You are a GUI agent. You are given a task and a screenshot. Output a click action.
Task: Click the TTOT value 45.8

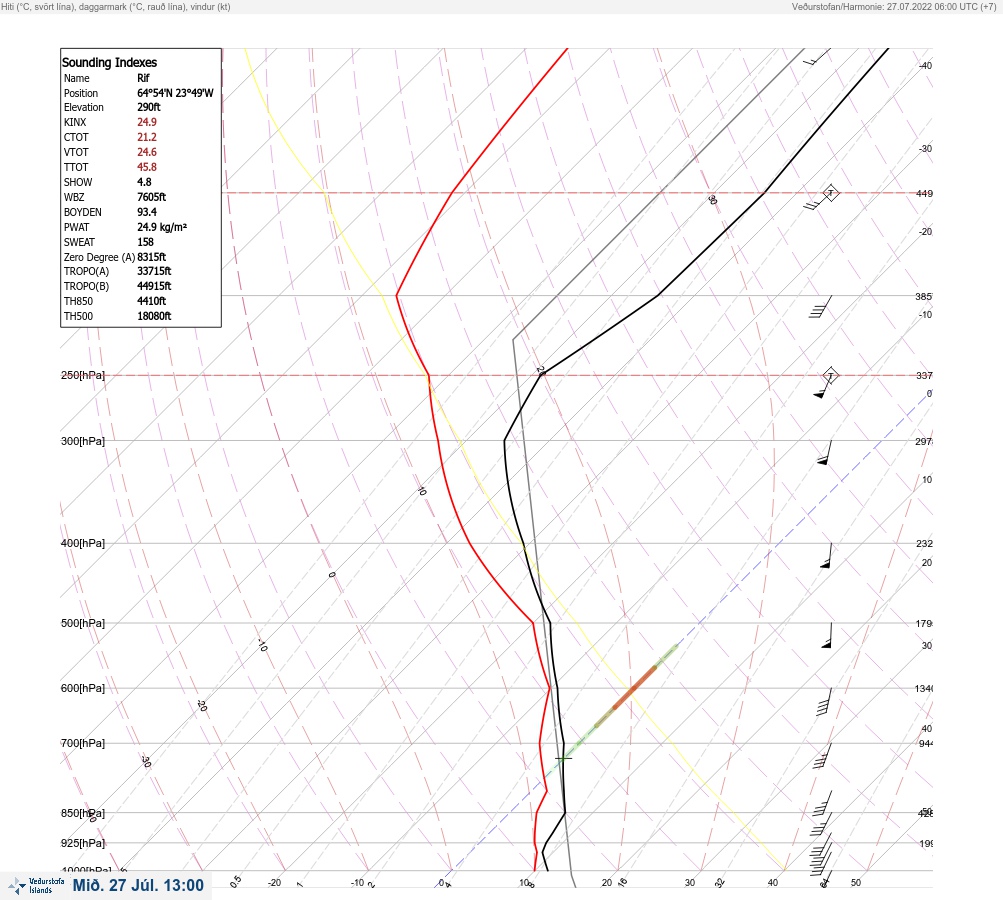pos(146,167)
